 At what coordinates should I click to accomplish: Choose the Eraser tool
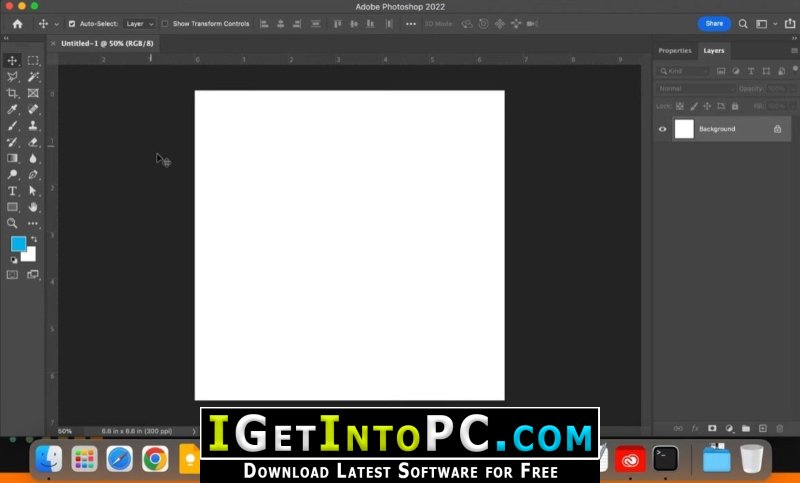33,142
